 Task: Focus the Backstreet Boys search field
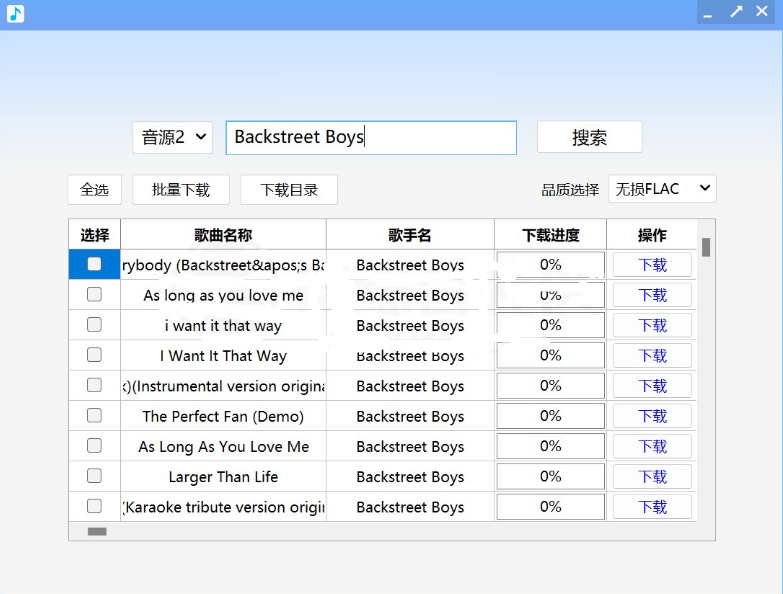371,137
